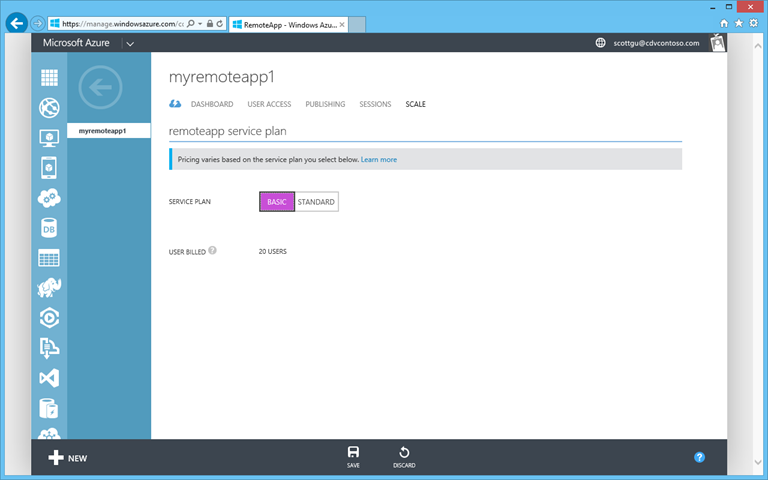Click the Save icon in bottom command bar
Image resolution: width=768 pixels, height=480 pixels.
[353, 457]
